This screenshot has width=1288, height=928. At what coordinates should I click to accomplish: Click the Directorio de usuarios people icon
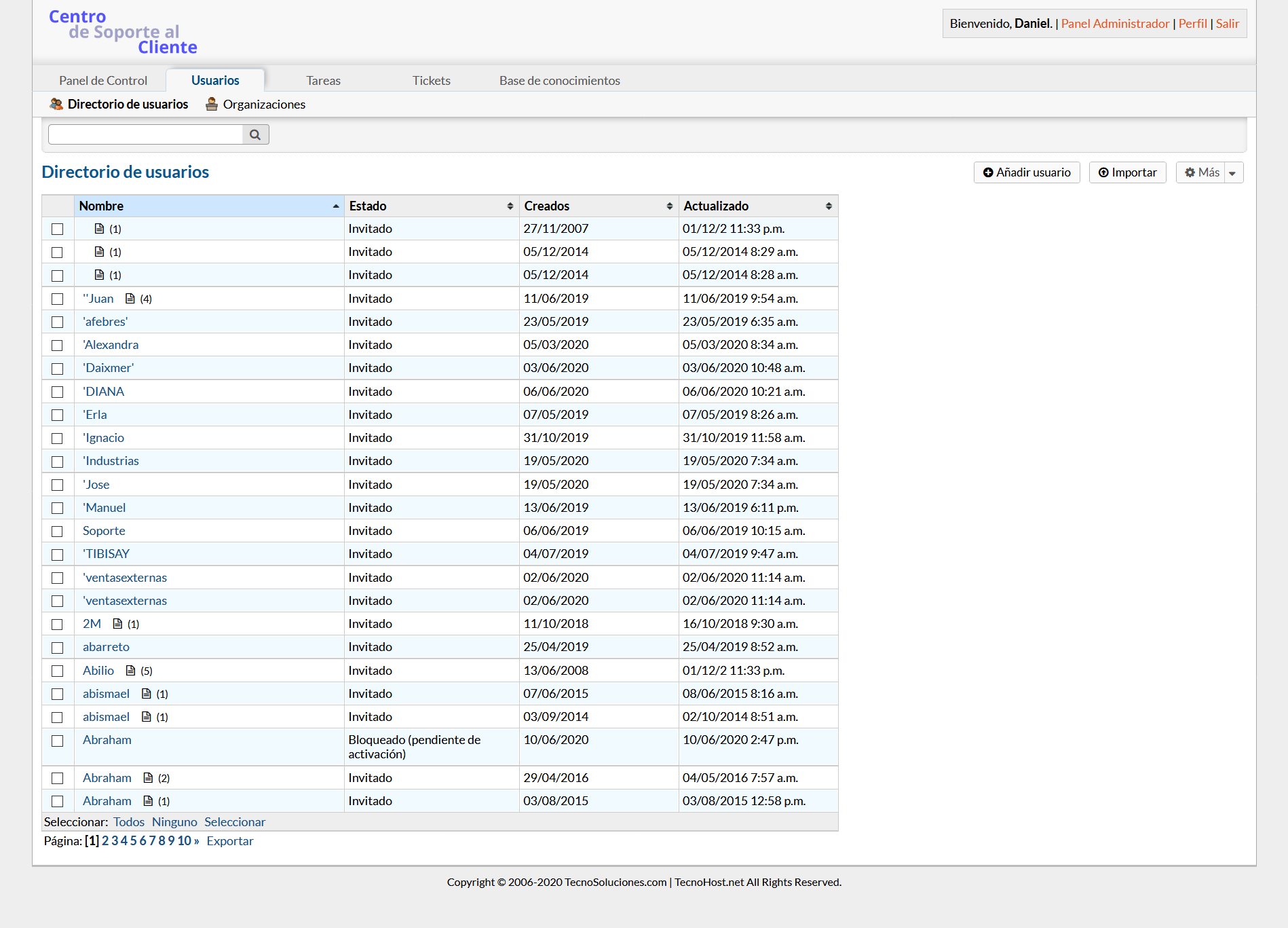click(x=56, y=104)
